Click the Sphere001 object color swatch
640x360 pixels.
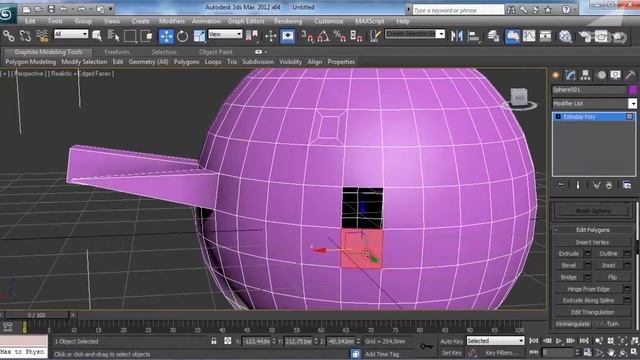click(x=633, y=90)
